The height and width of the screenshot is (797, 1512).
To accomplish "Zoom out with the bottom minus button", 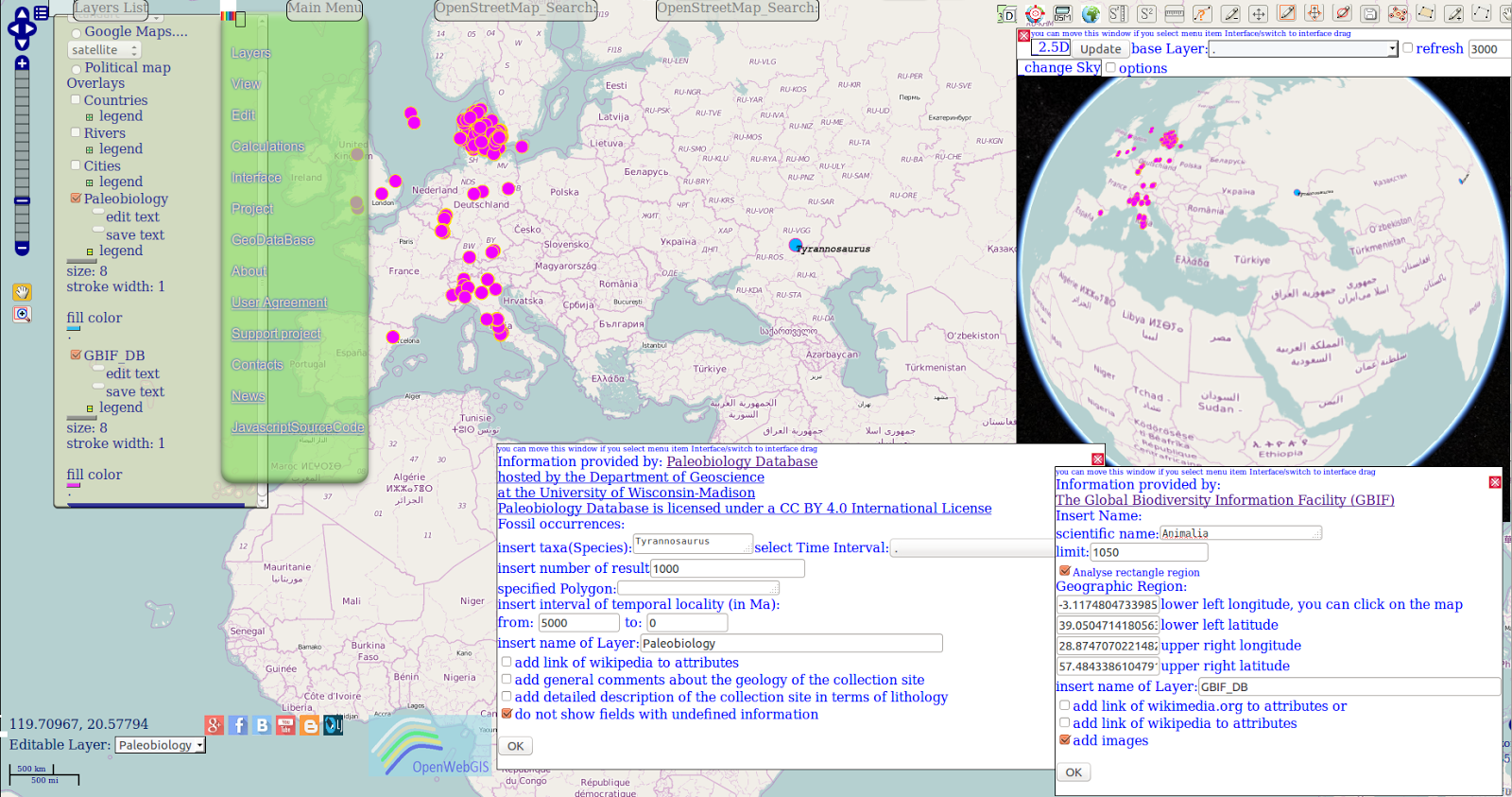I will click(x=22, y=249).
